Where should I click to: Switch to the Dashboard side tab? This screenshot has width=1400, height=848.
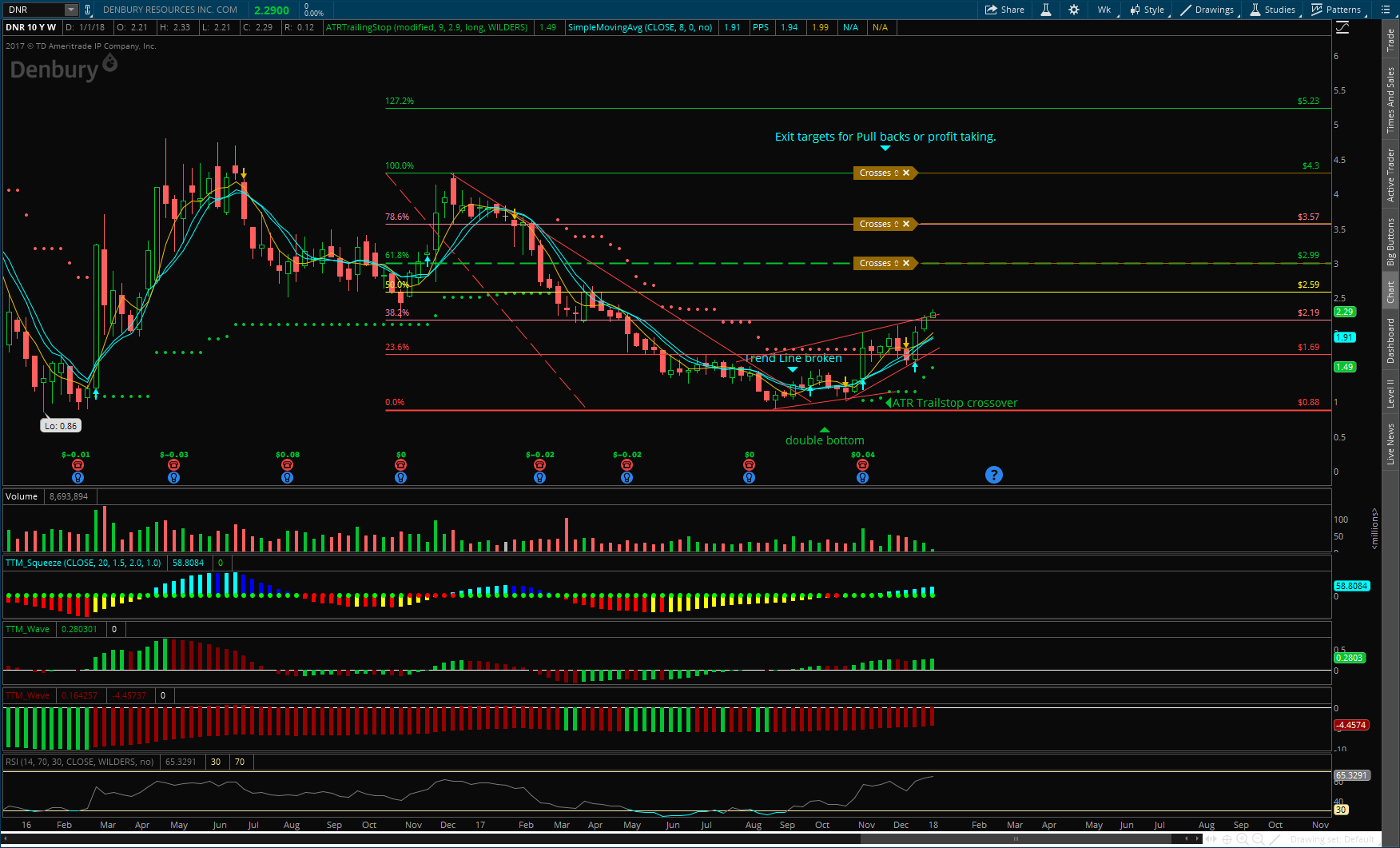(x=1391, y=340)
